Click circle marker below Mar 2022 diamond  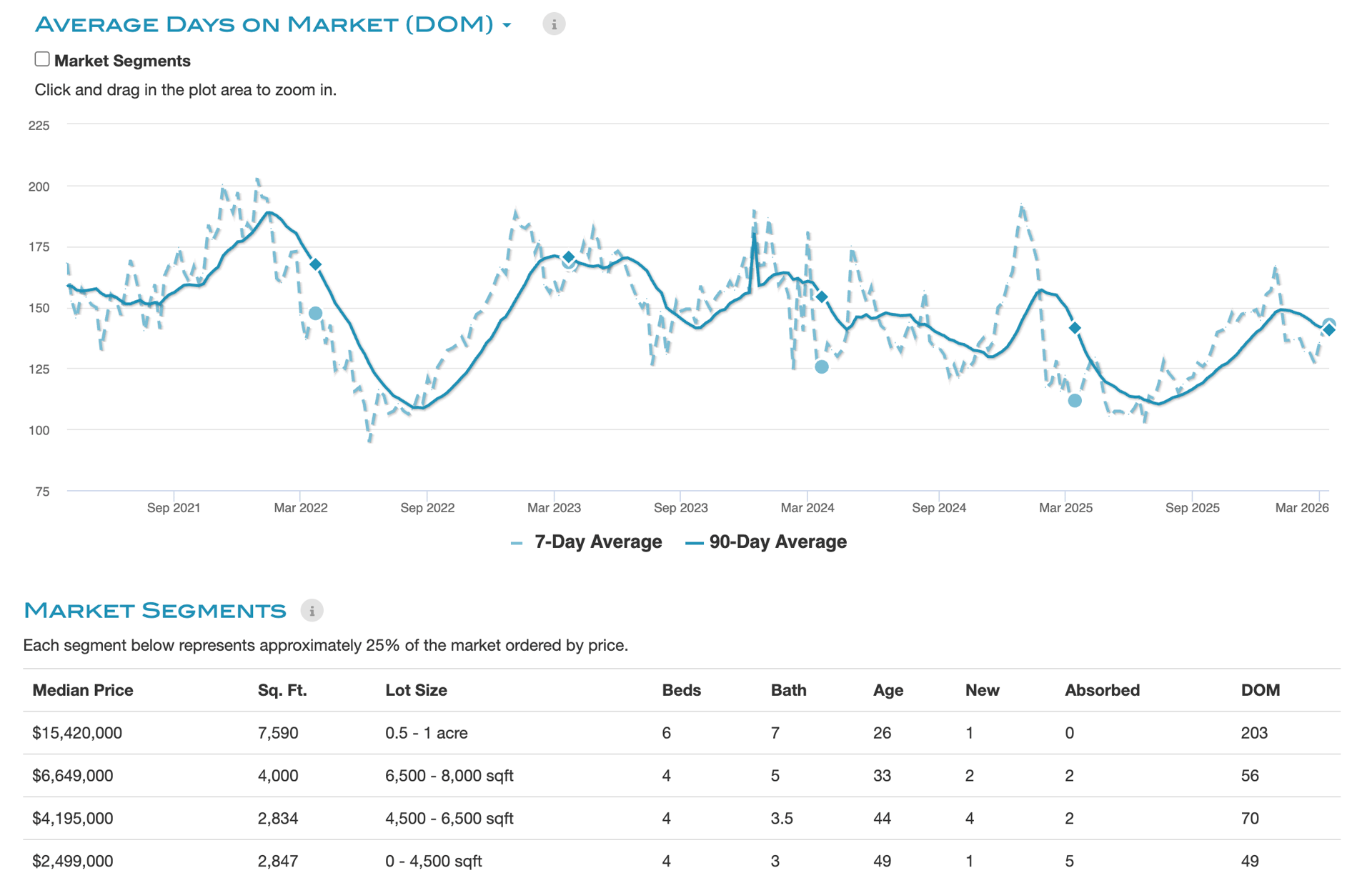coord(315,313)
